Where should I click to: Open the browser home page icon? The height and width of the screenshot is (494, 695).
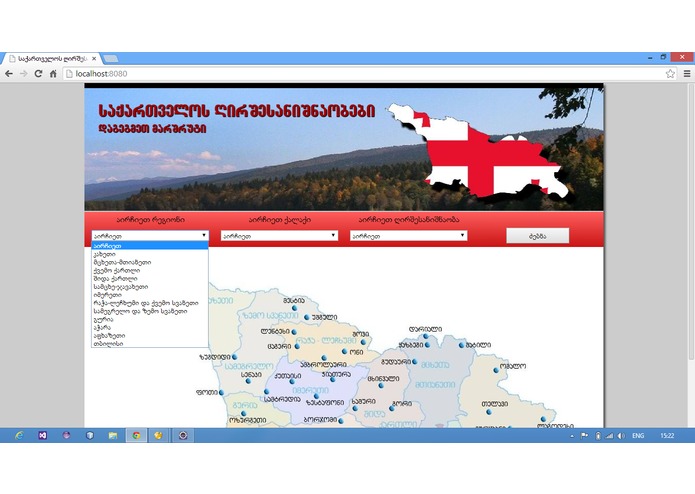53,74
